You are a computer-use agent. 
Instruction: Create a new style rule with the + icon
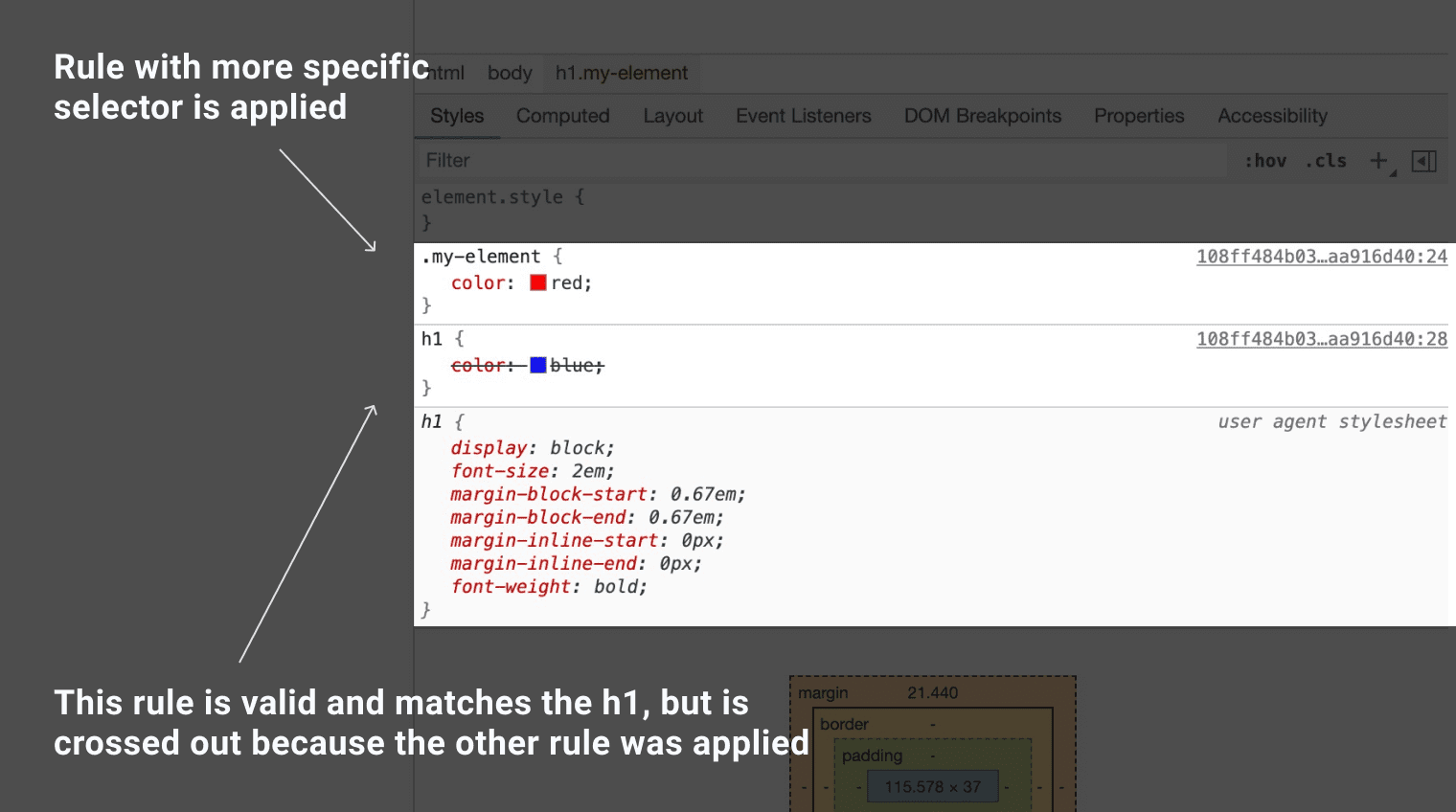point(1377,160)
